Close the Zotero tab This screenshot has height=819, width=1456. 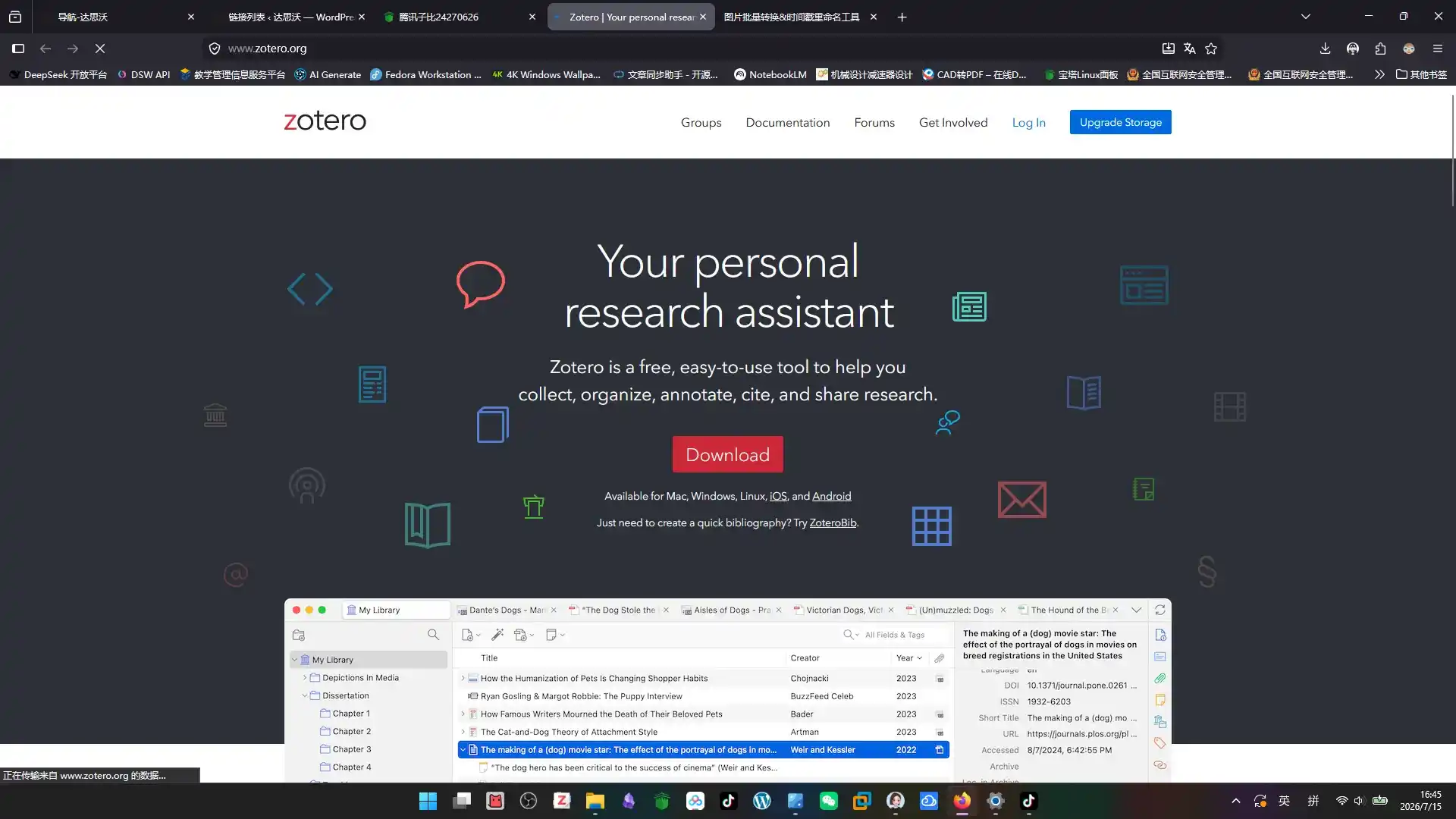tap(703, 17)
